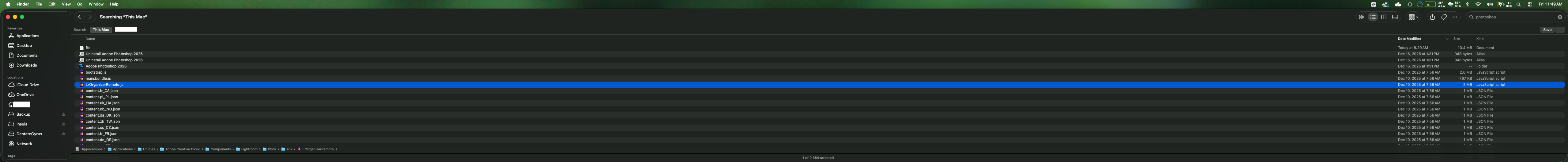Click the Edit Tags icon in toolbar

click(x=1444, y=17)
